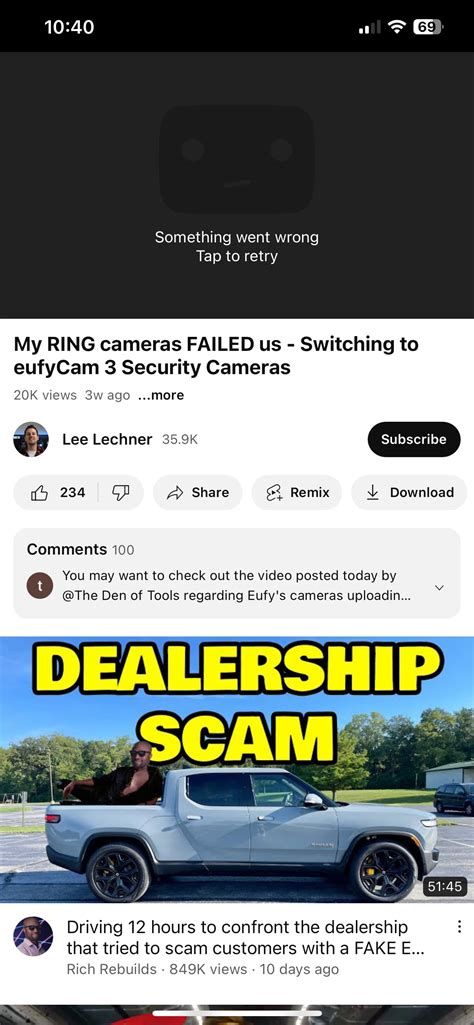
Task: Tap the video title about RING cameras
Action: click(x=216, y=356)
